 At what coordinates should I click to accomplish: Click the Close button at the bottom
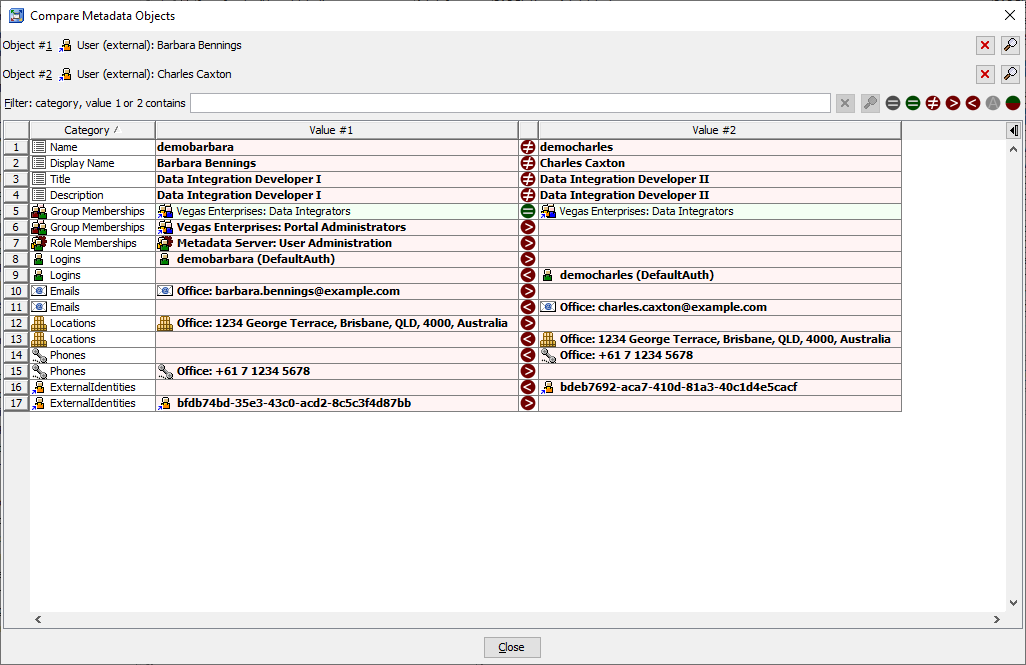512,647
